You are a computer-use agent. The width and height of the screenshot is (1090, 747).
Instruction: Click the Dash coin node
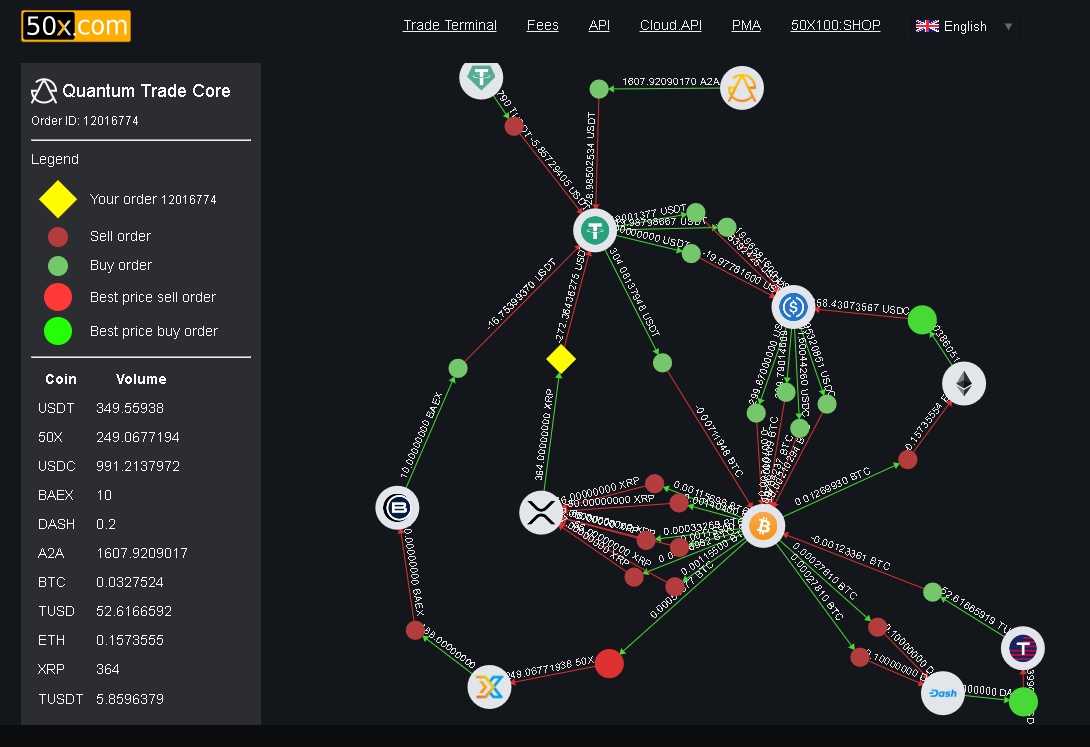[x=941, y=692]
